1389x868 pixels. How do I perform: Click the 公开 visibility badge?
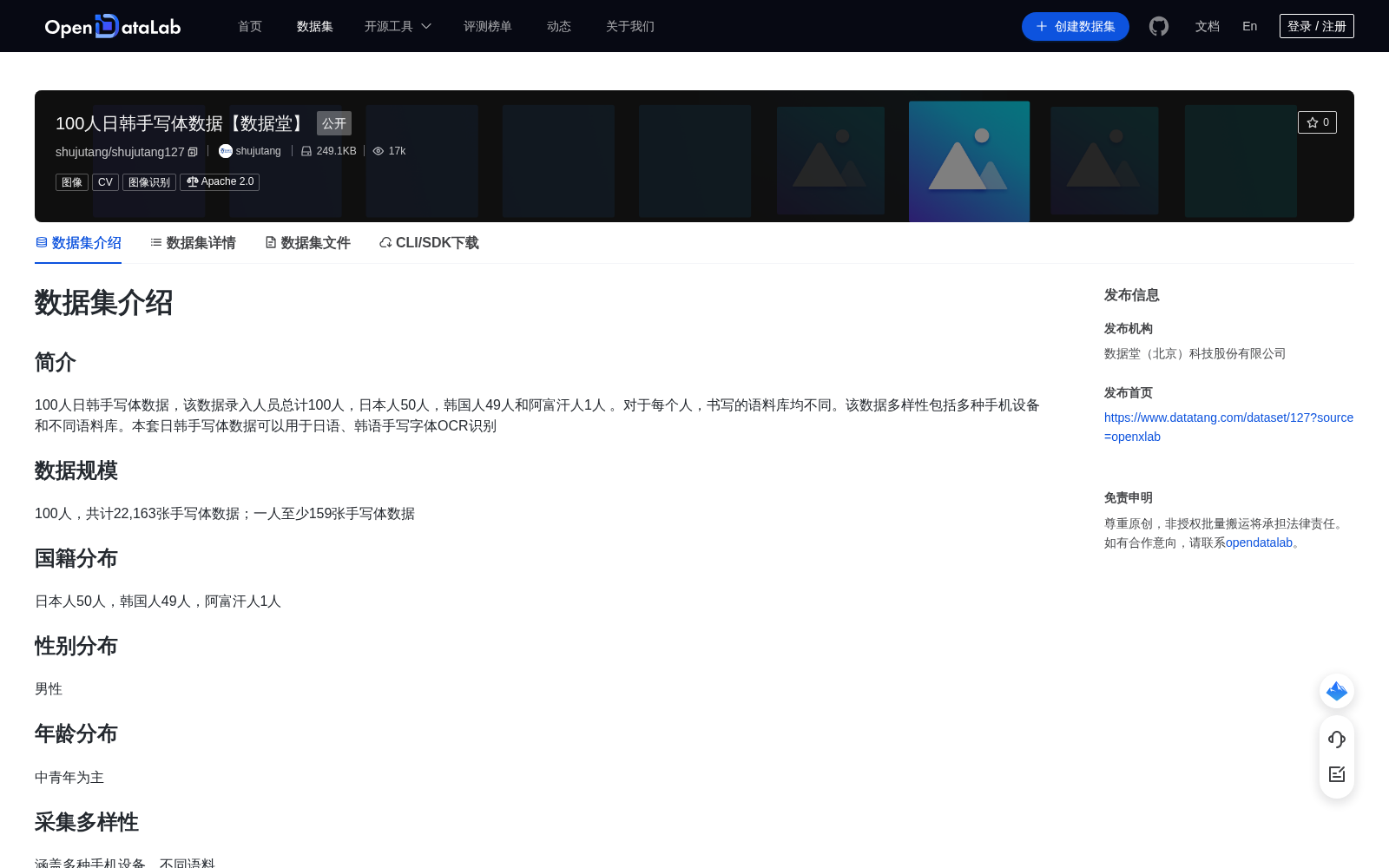point(334,123)
